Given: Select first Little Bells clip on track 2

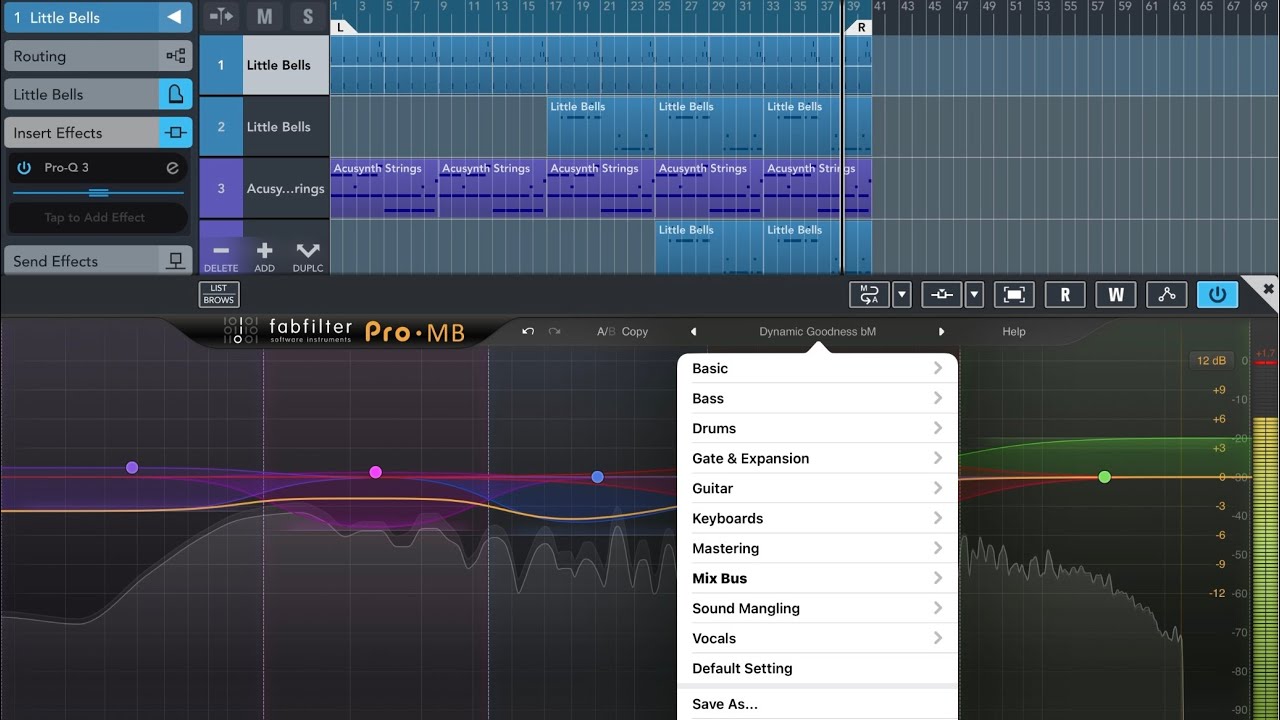Looking at the screenshot, I should coord(601,127).
